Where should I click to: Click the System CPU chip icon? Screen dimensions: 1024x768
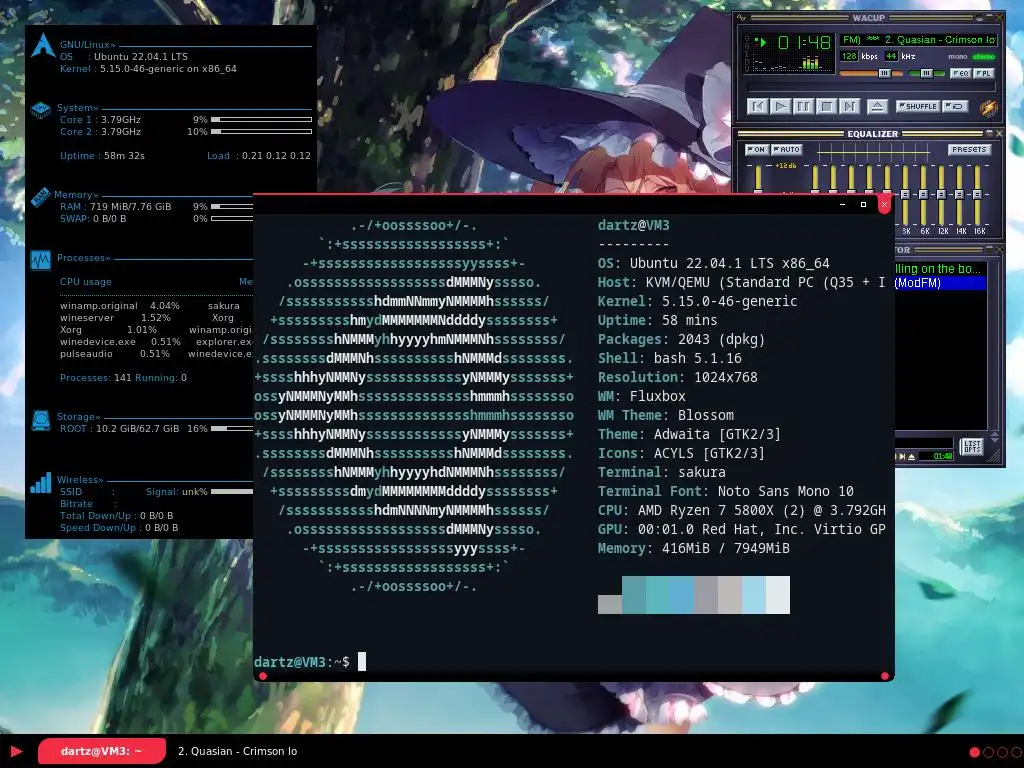tap(40, 110)
